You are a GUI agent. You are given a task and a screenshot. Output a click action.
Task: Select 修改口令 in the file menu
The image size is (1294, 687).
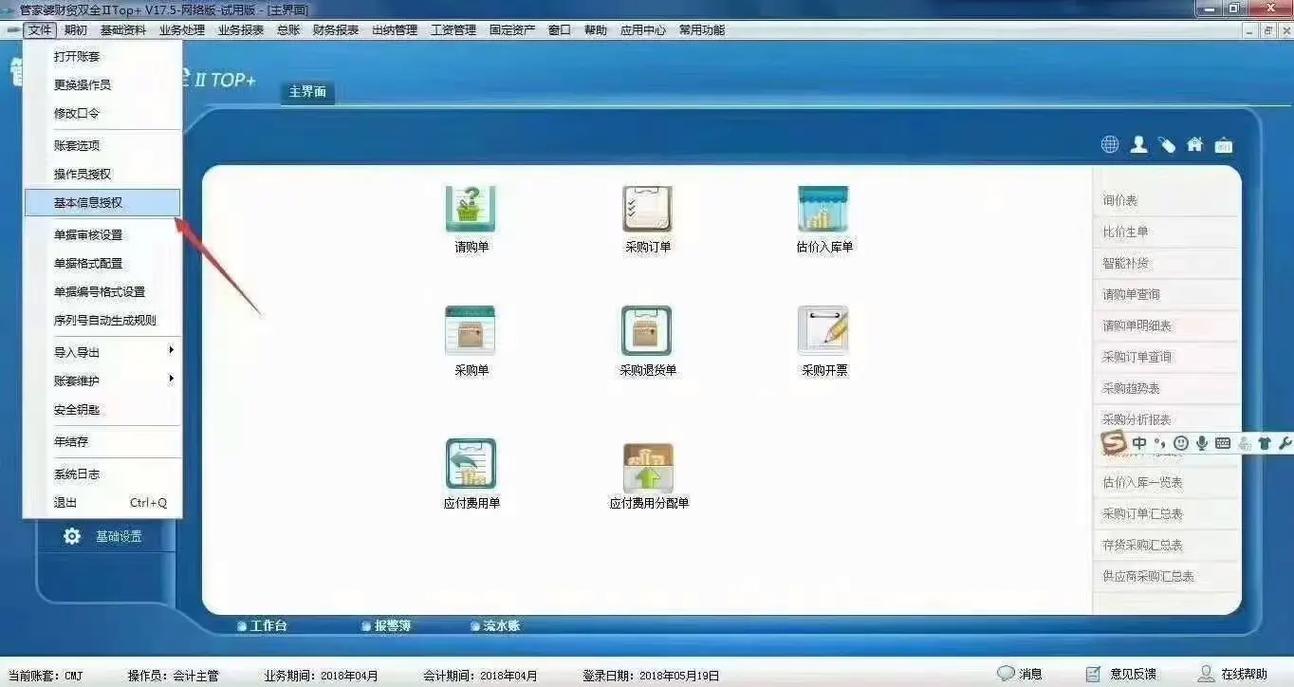(x=102, y=113)
